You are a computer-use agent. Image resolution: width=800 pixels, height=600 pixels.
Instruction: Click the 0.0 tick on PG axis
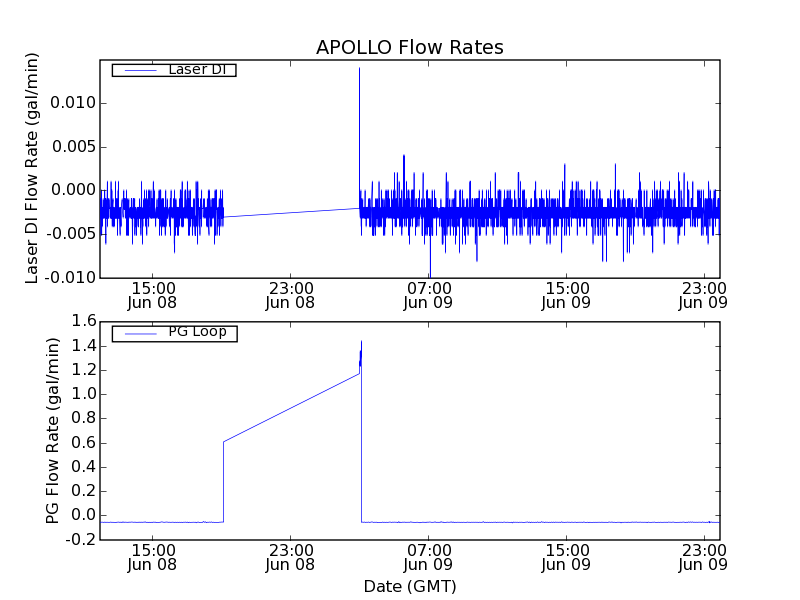tap(84, 515)
